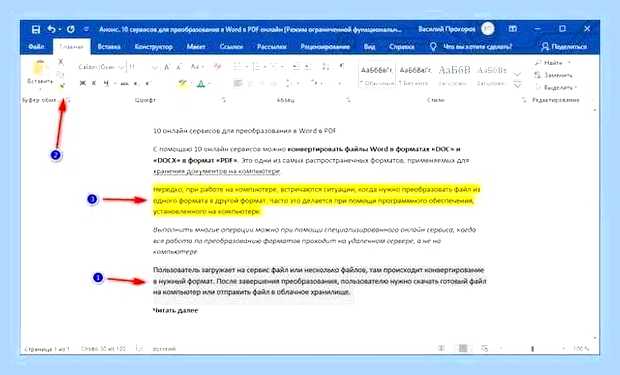Click the Cut scissors icon

pyautogui.click(x=60, y=62)
